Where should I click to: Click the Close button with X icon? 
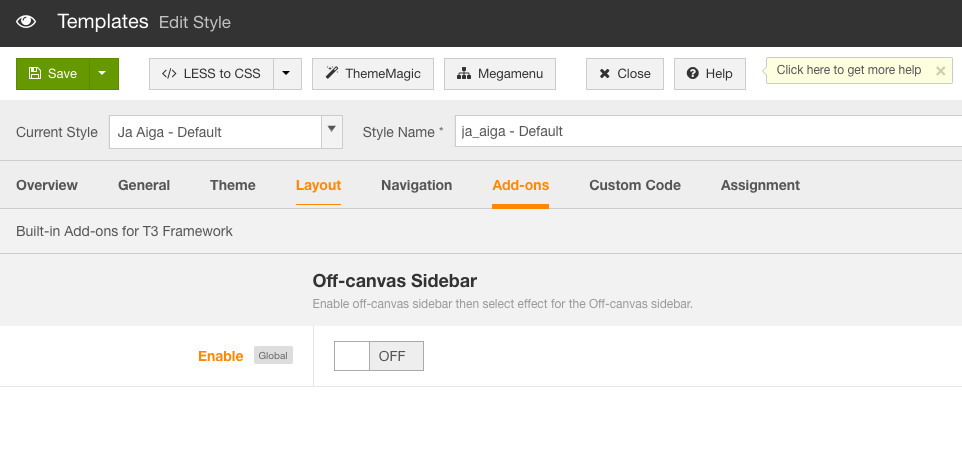coord(624,74)
